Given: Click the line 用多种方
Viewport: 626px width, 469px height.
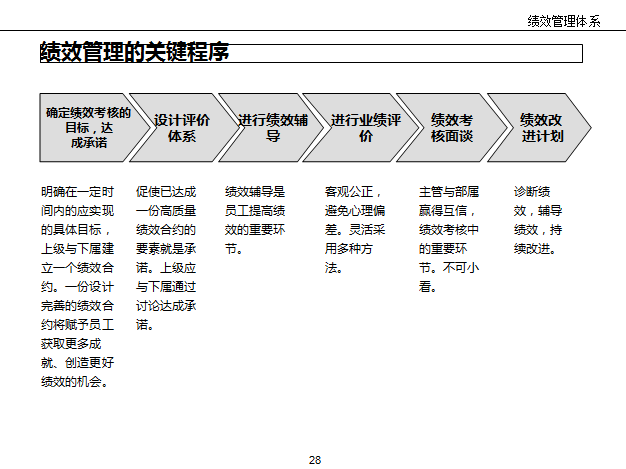Looking at the screenshot, I should 349,249.
